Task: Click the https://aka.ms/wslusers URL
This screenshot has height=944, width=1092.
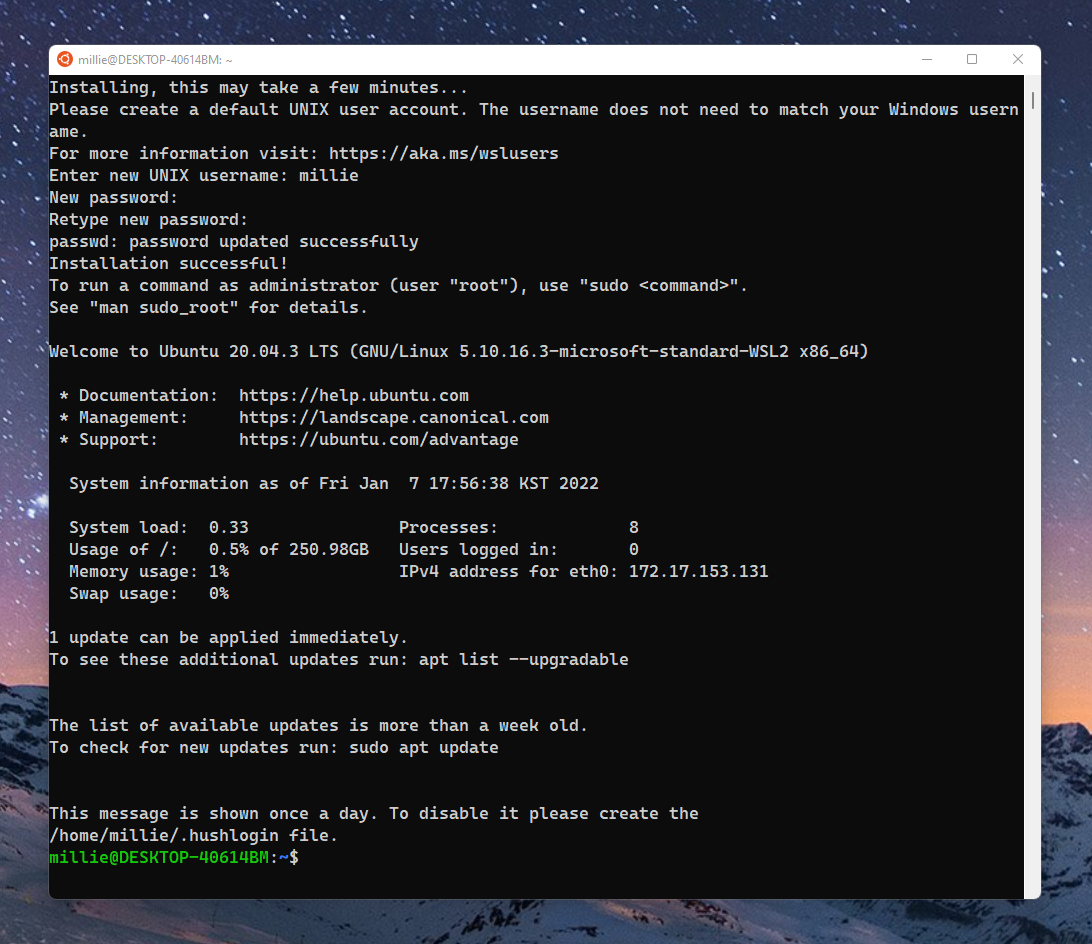Action: pos(444,153)
